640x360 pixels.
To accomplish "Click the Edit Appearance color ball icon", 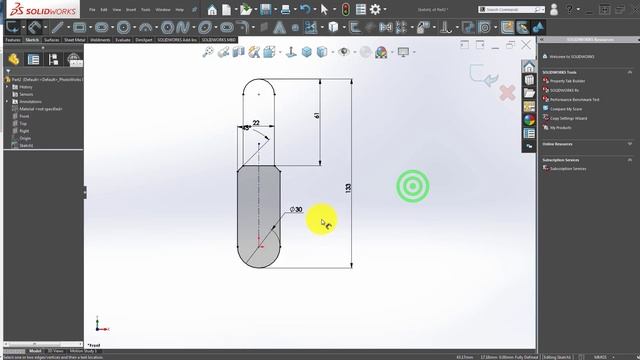I will coord(381,52).
